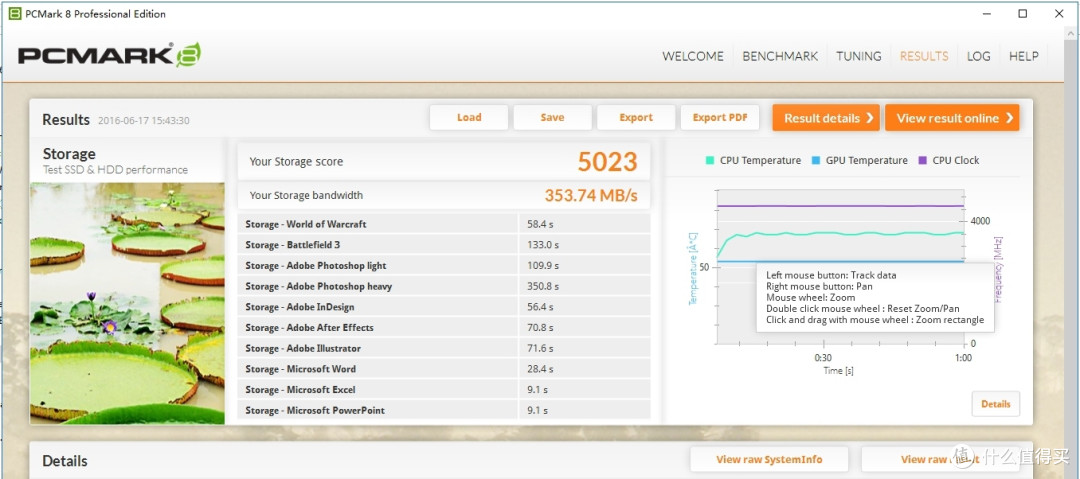Viewport: 1080px width, 479px height.
Task: Open the TUNING tab
Action: (859, 57)
